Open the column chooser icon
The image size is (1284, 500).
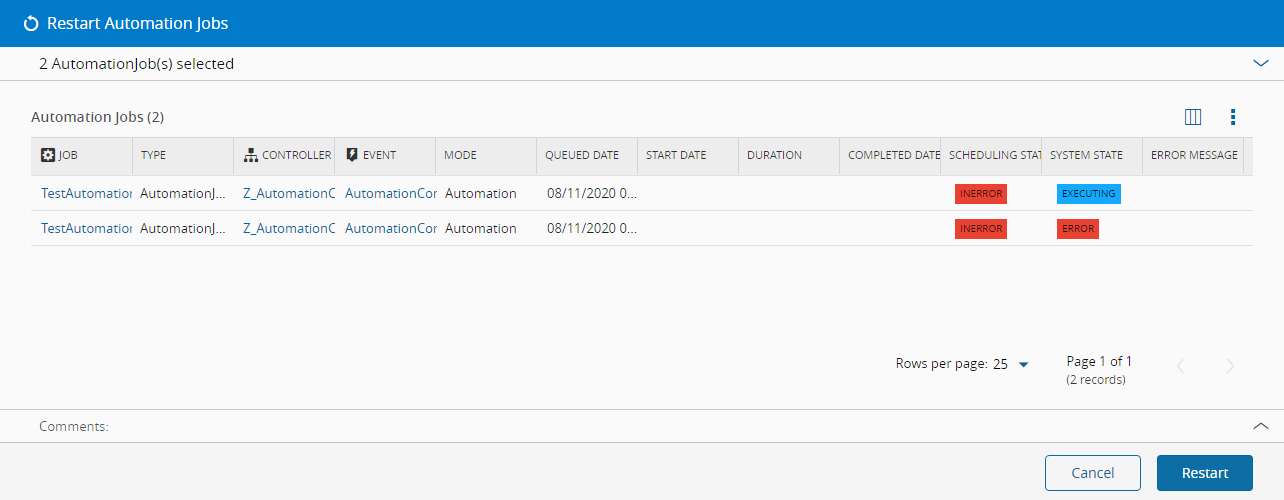pyautogui.click(x=1192, y=117)
